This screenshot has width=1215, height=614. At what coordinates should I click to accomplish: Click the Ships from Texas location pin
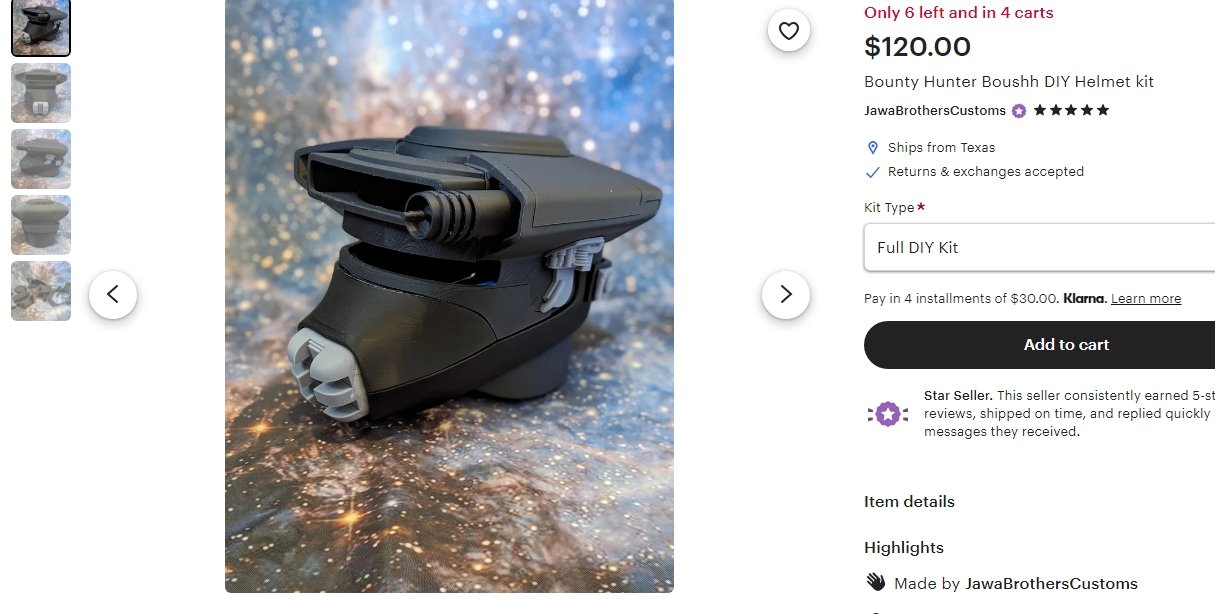tap(873, 147)
